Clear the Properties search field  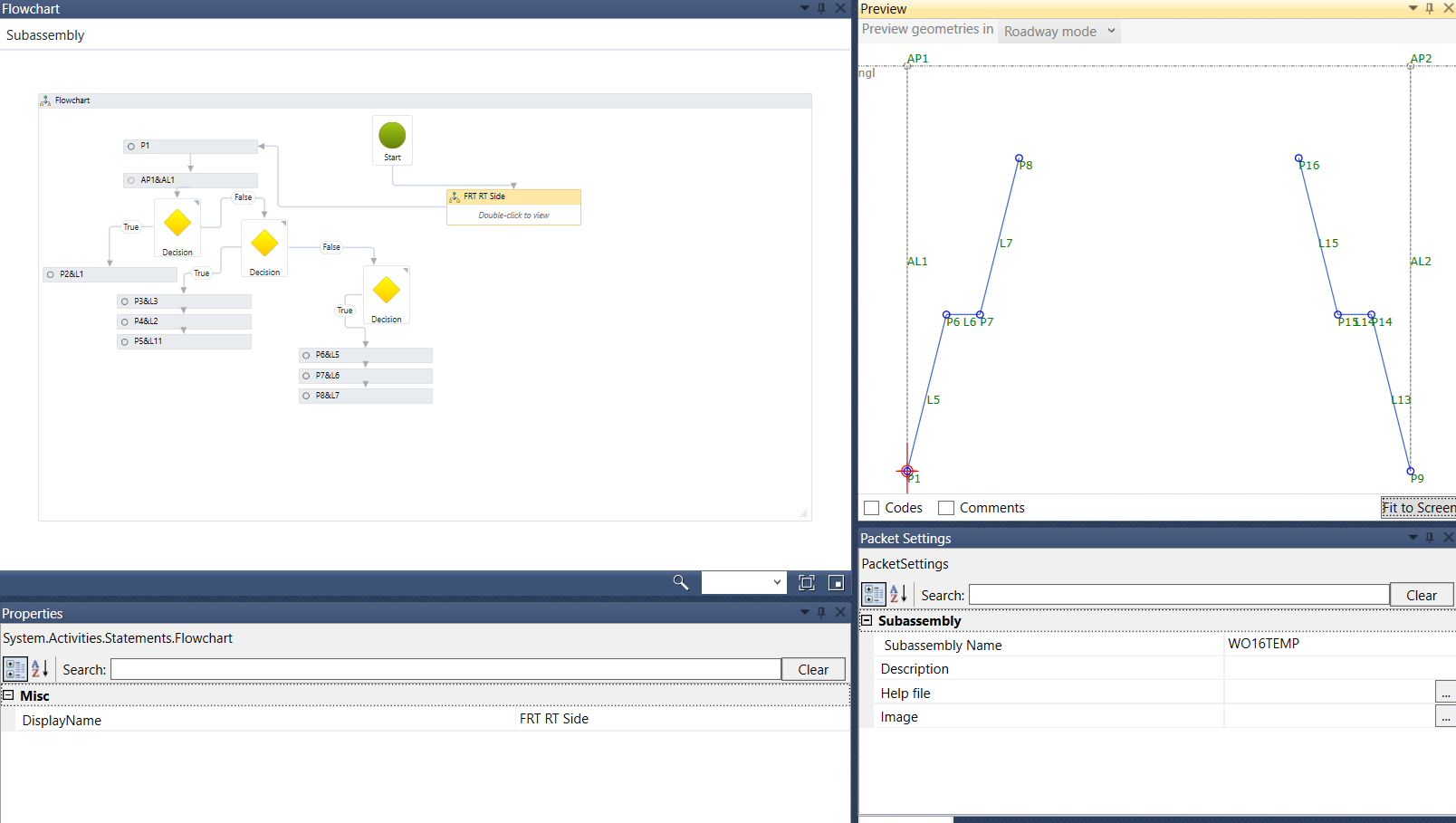(813, 669)
